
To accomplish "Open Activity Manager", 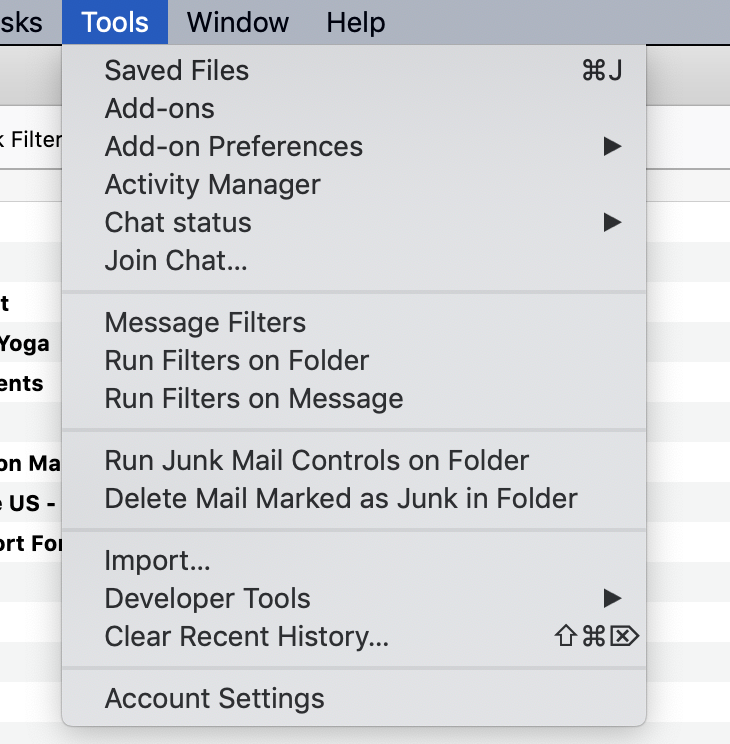I will 213,185.
